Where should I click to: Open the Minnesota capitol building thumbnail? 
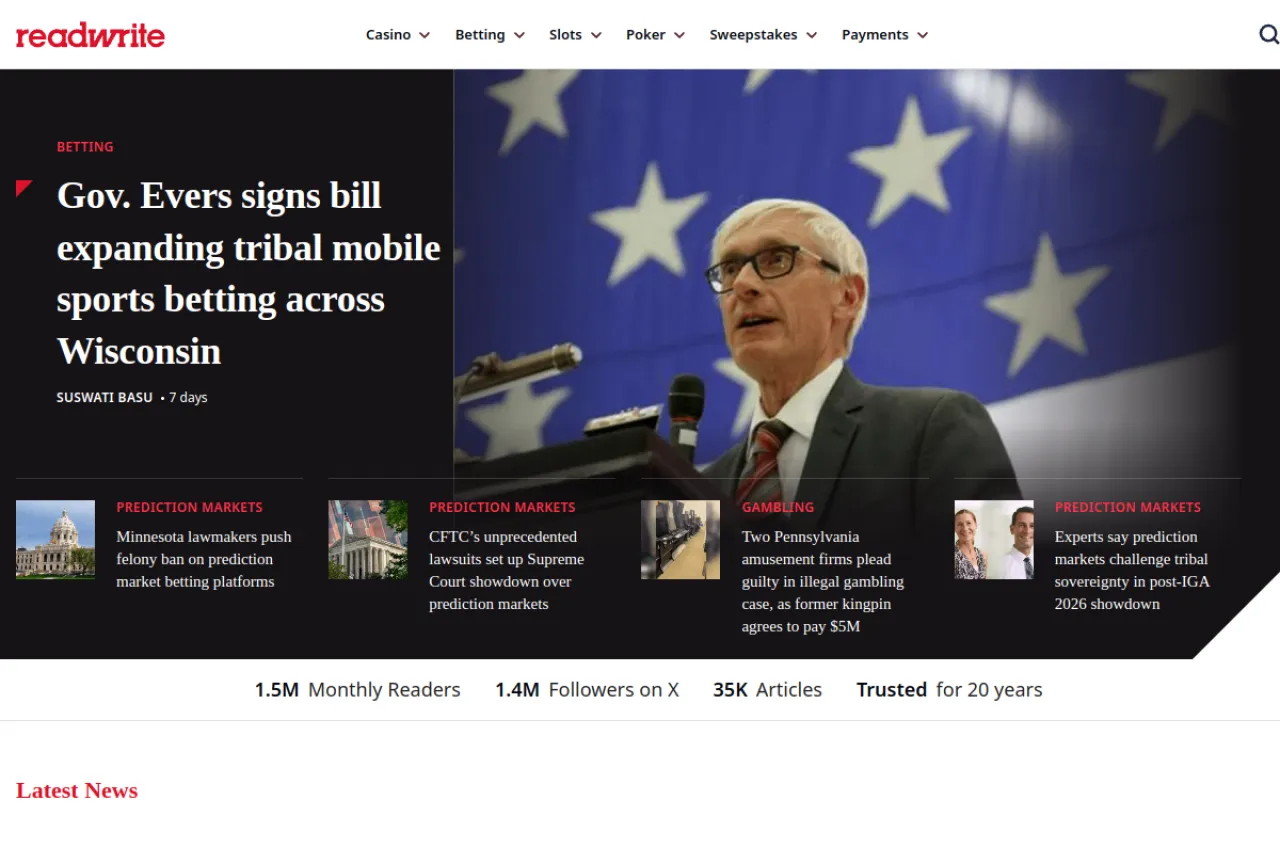[x=55, y=539]
